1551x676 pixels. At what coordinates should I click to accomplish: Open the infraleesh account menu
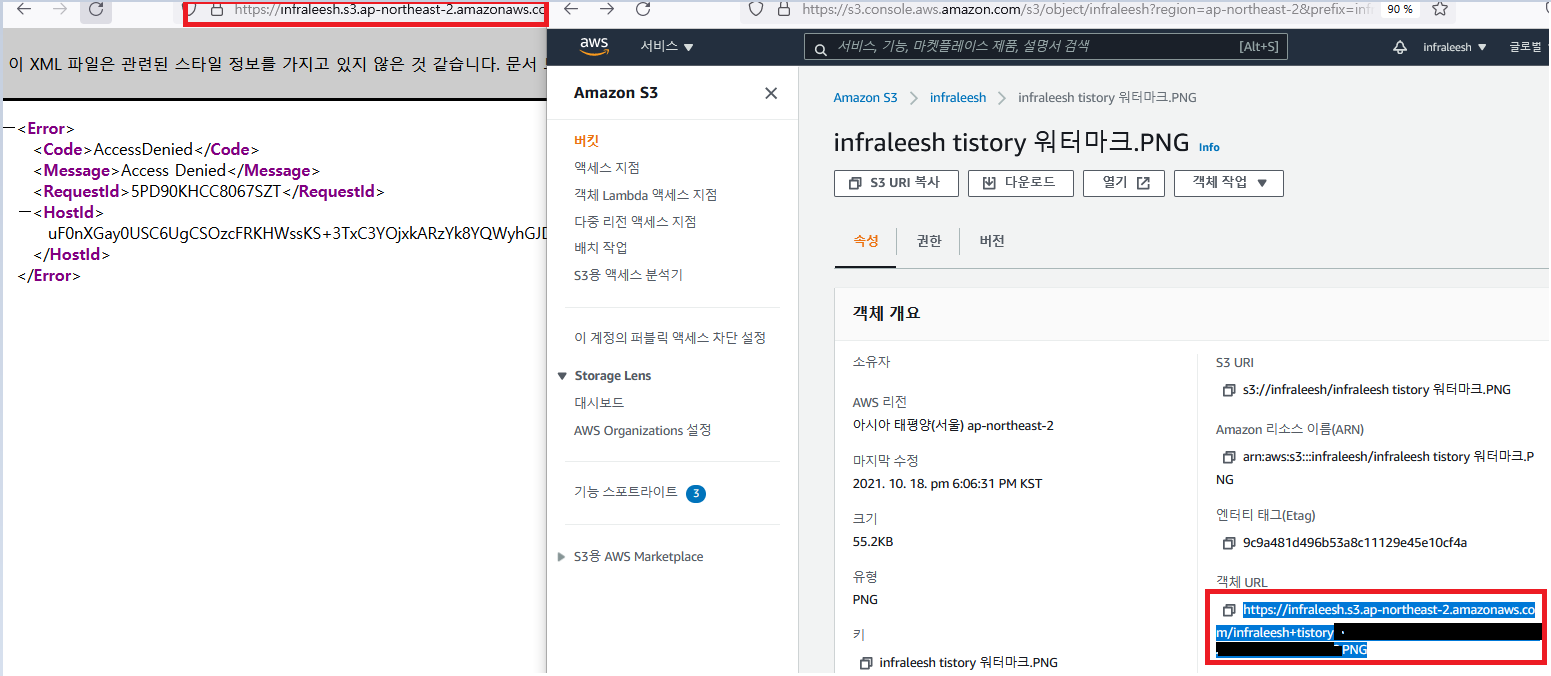tap(1455, 47)
